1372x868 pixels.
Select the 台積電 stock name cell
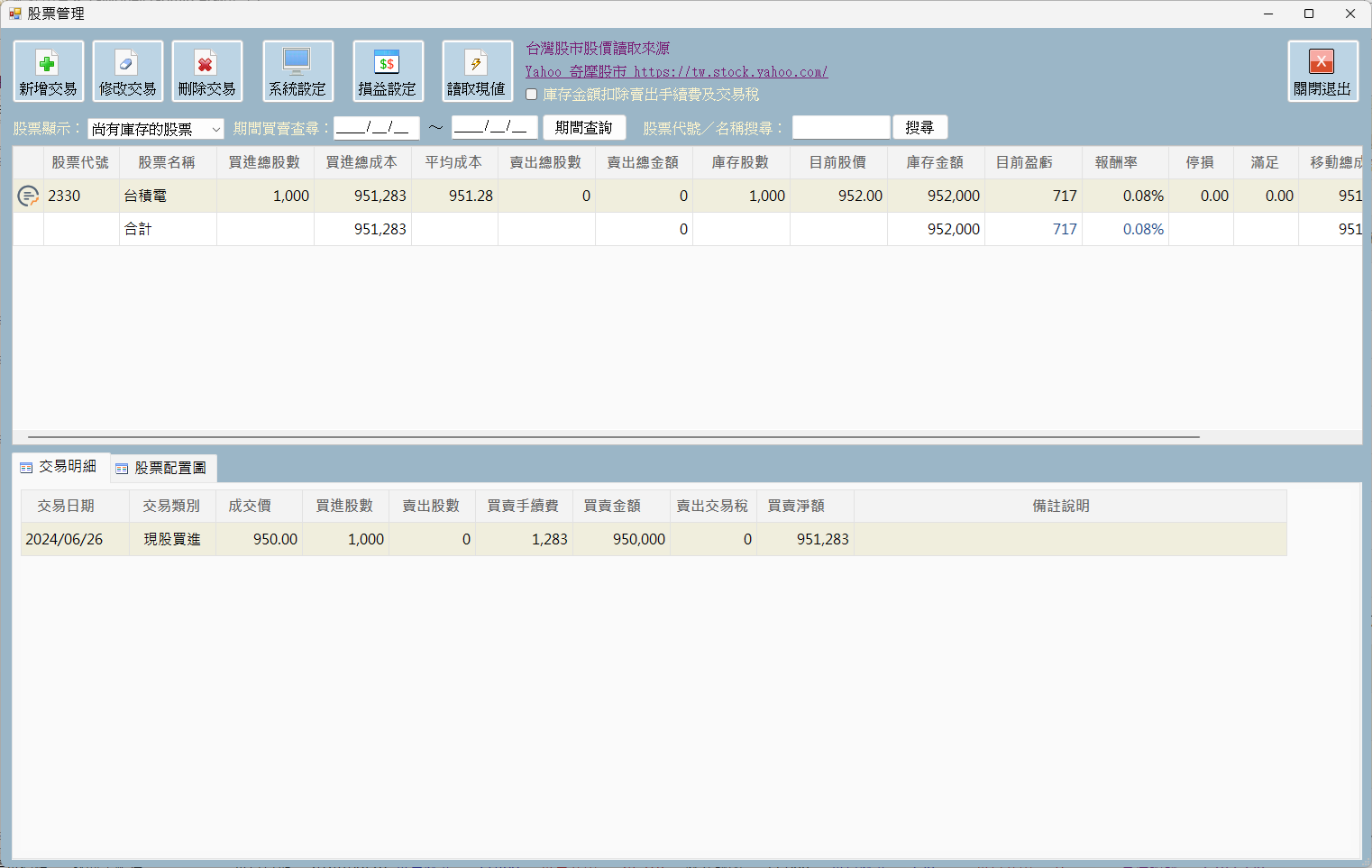click(168, 196)
